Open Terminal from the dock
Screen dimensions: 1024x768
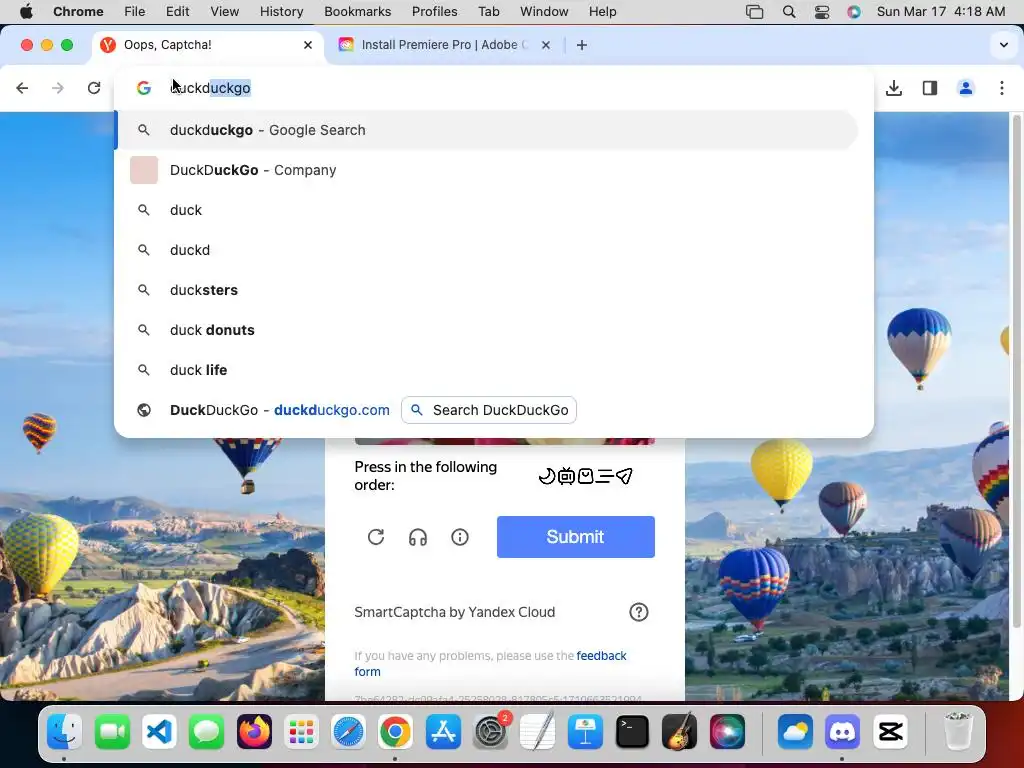click(632, 731)
